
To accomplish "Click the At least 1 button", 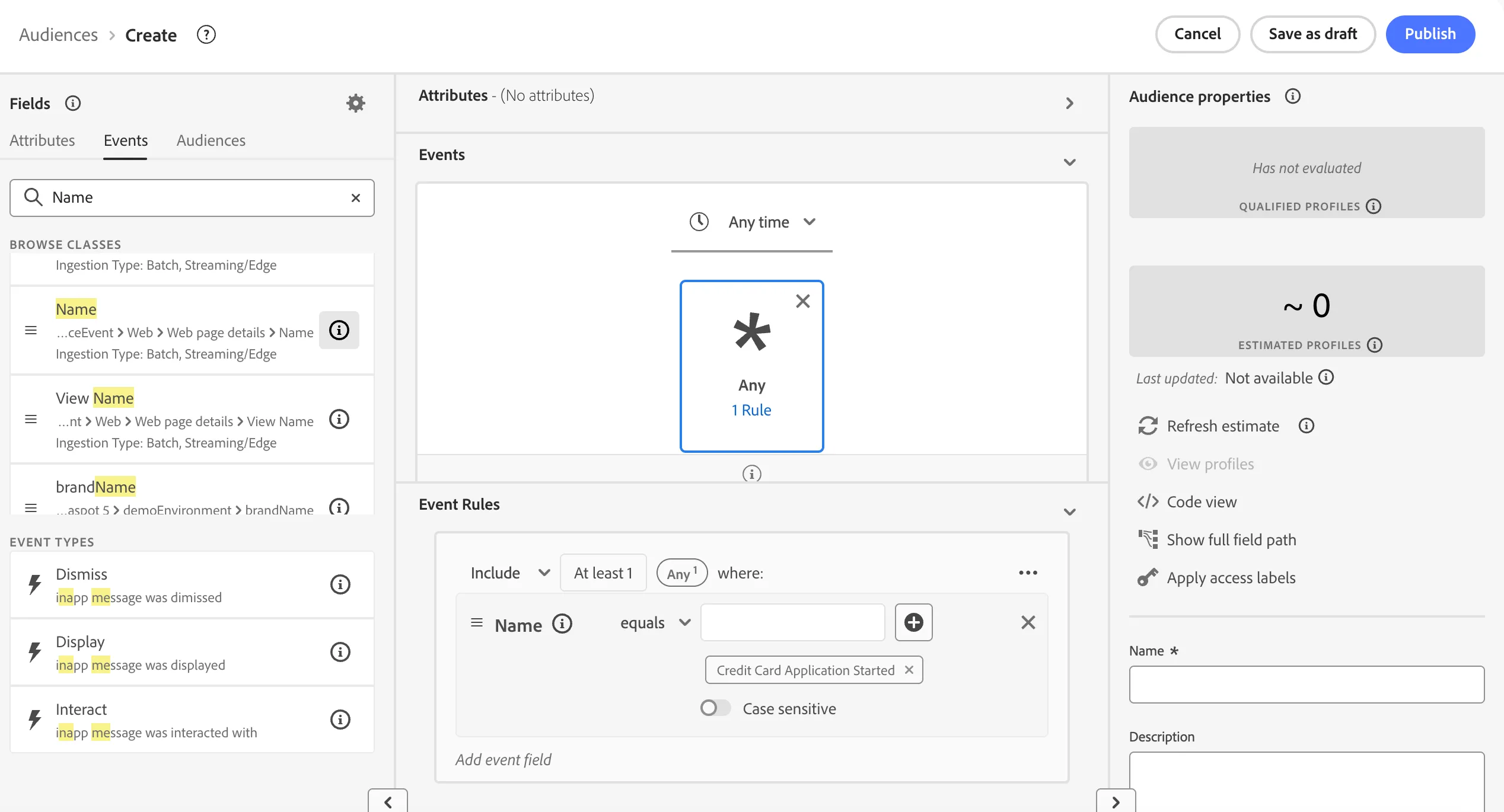I will click(x=603, y=573).
